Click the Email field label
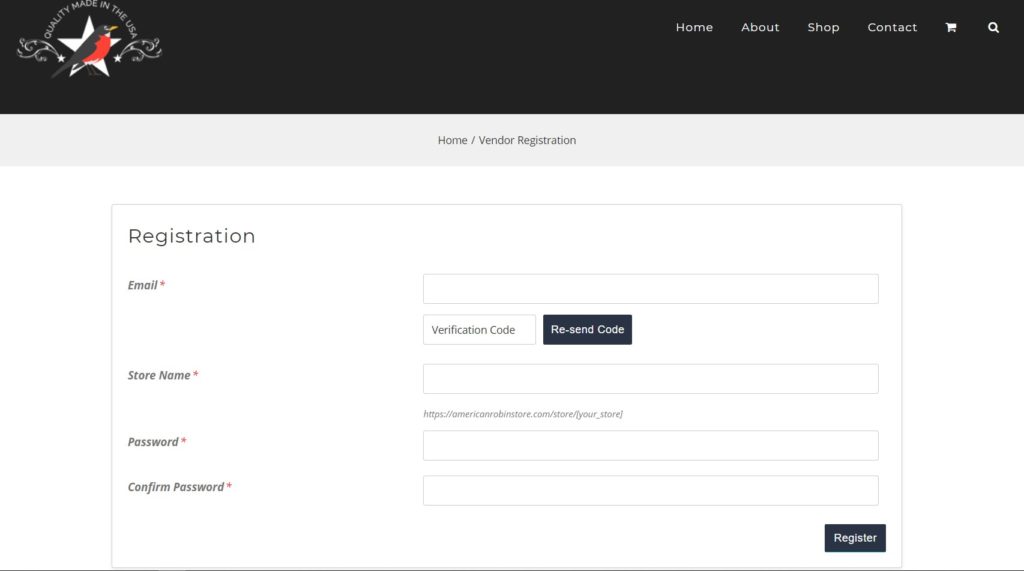The height and width of the screenshot is (571, 1024). click(x=143, y=285)
